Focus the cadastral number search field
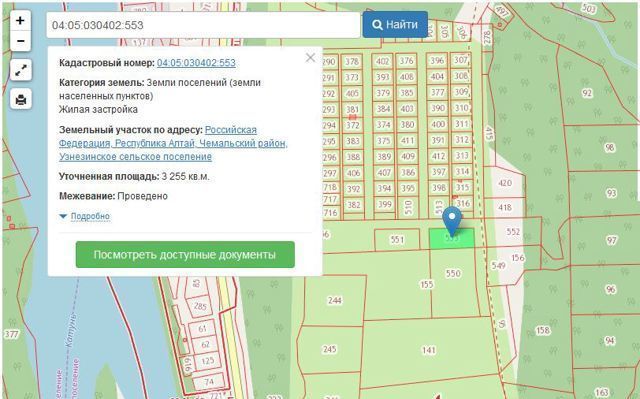Screen dimensions: 640x399 pyautogui.click(x=203, y=25)
